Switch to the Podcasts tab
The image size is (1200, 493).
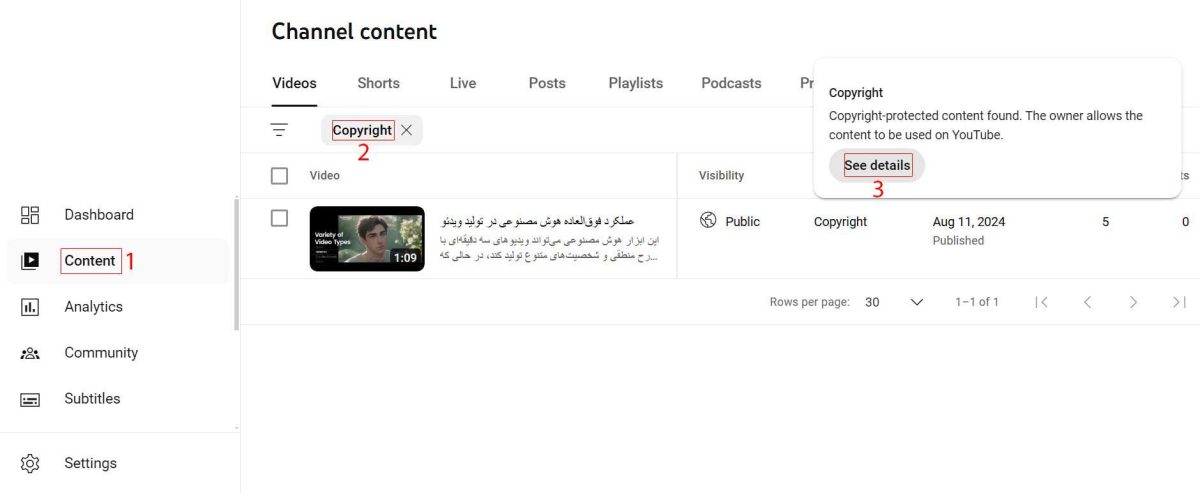[731, 83]
